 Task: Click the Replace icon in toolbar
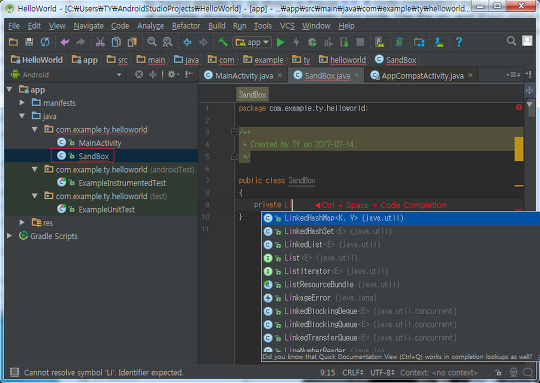(167, 42)
